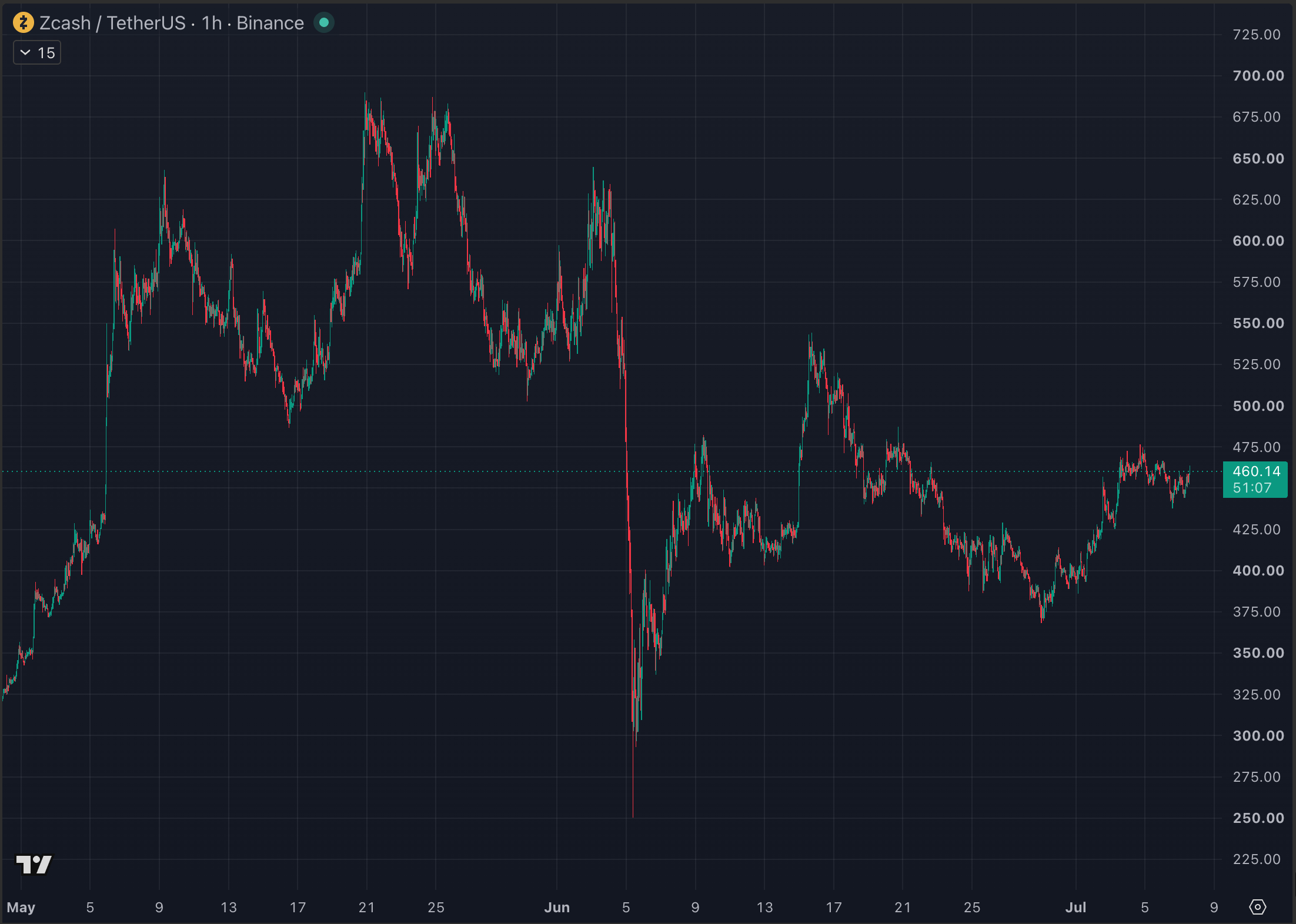Image resolution: width=1296 pixels, height=924 pixels.
Task: Expand the collapsed indicators list showing 15
Action: [x=37, y=53]
